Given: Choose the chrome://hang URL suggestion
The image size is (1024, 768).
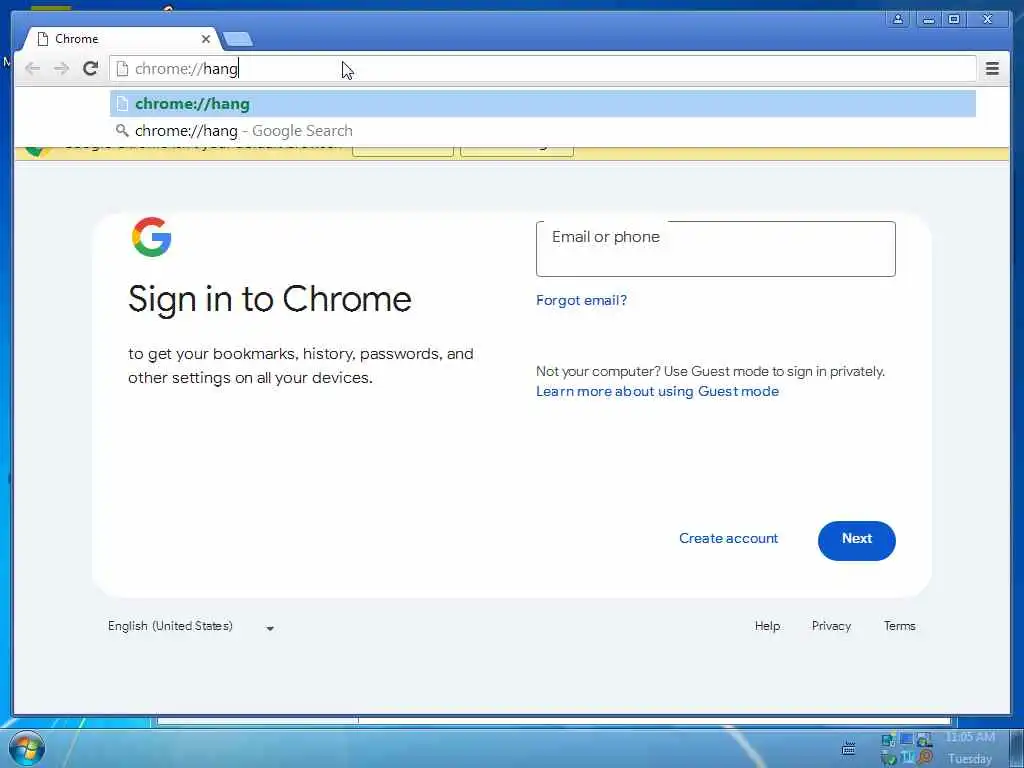Looking at the screenshot, I should [543, 104].
